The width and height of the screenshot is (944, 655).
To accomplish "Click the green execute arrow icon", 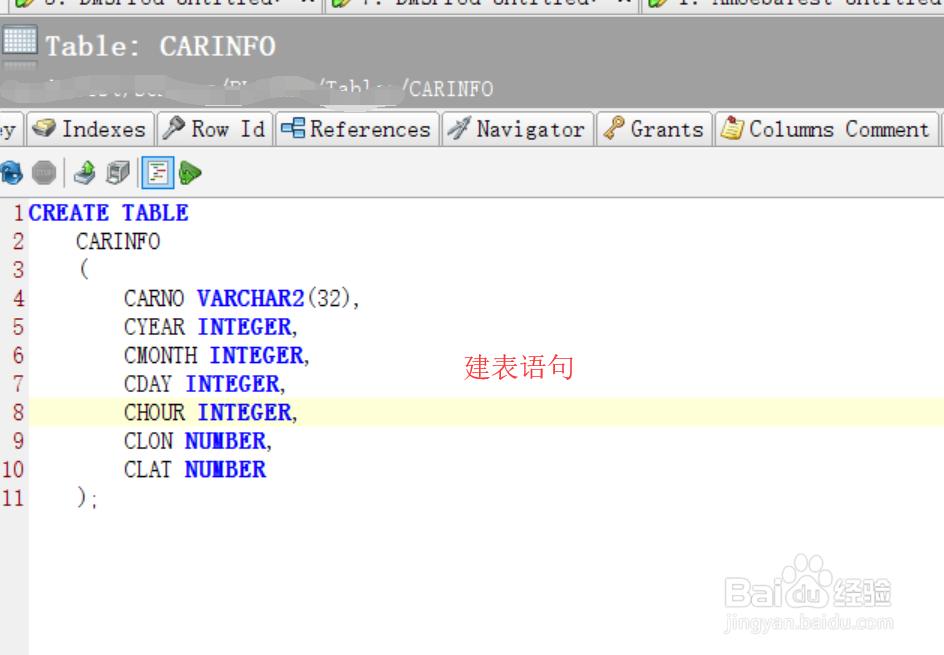I will (190, 173).
